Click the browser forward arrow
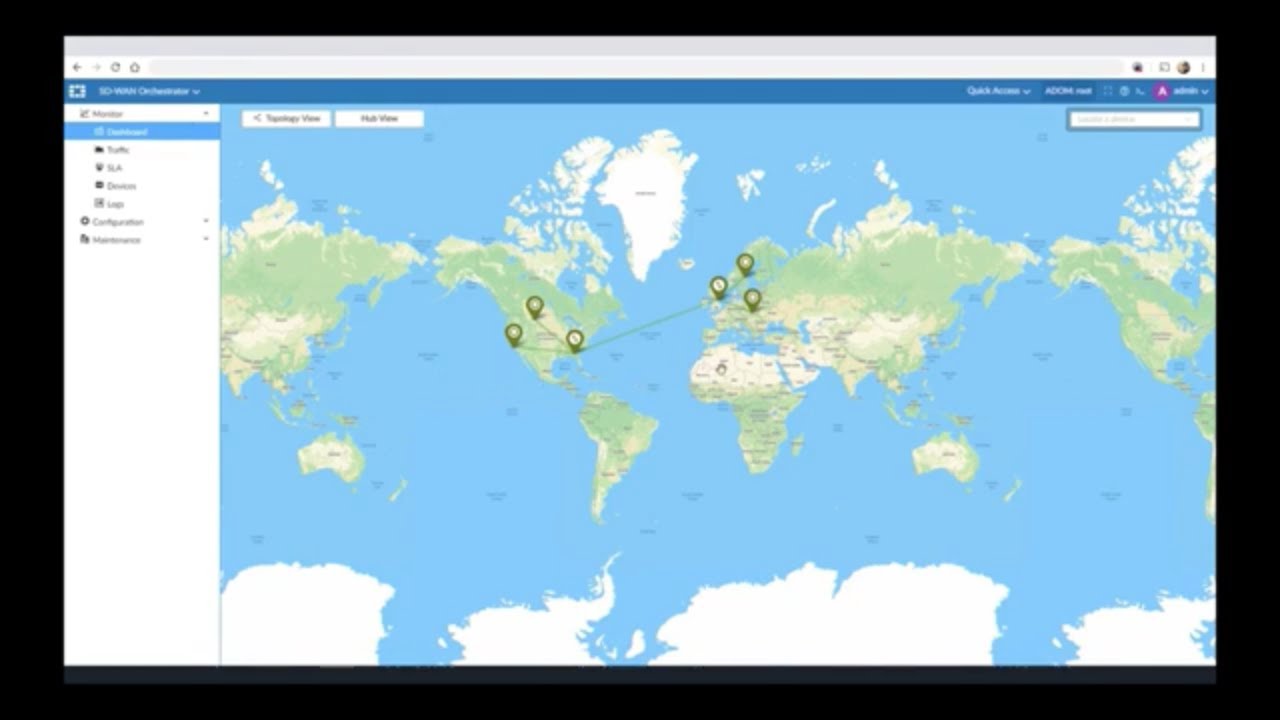 96,67
